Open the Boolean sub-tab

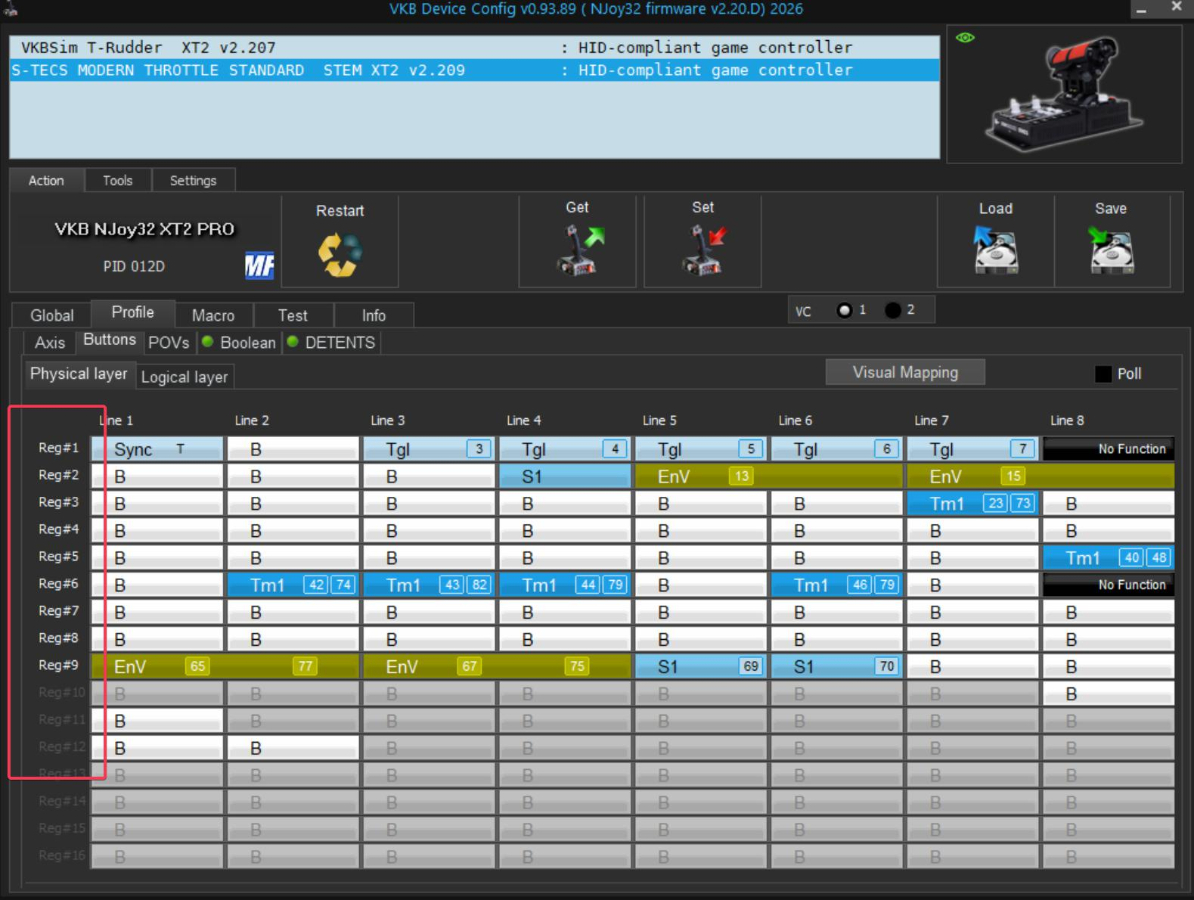[x=239, y=343]
